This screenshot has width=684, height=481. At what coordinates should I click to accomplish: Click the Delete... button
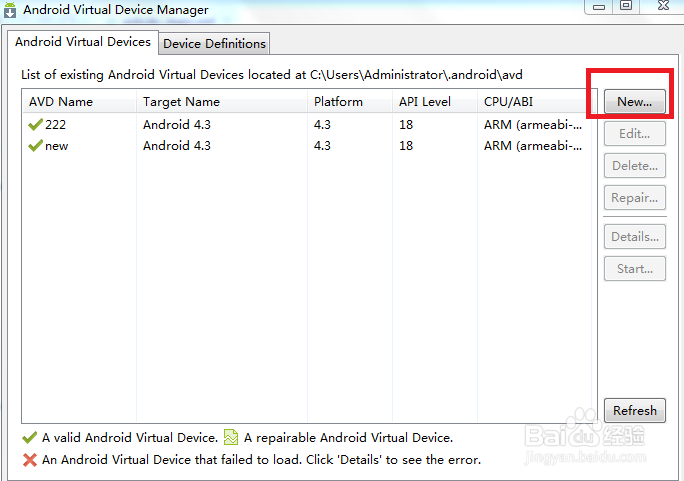pyautogui.click(x=635, y=166)
